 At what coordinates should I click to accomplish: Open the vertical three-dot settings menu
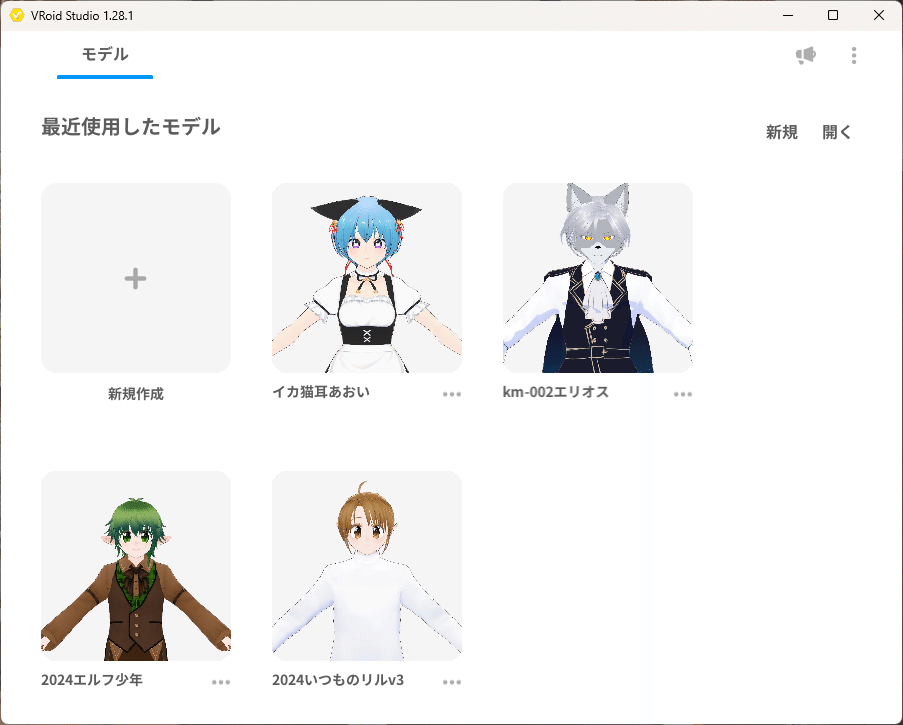pos(854,55)
